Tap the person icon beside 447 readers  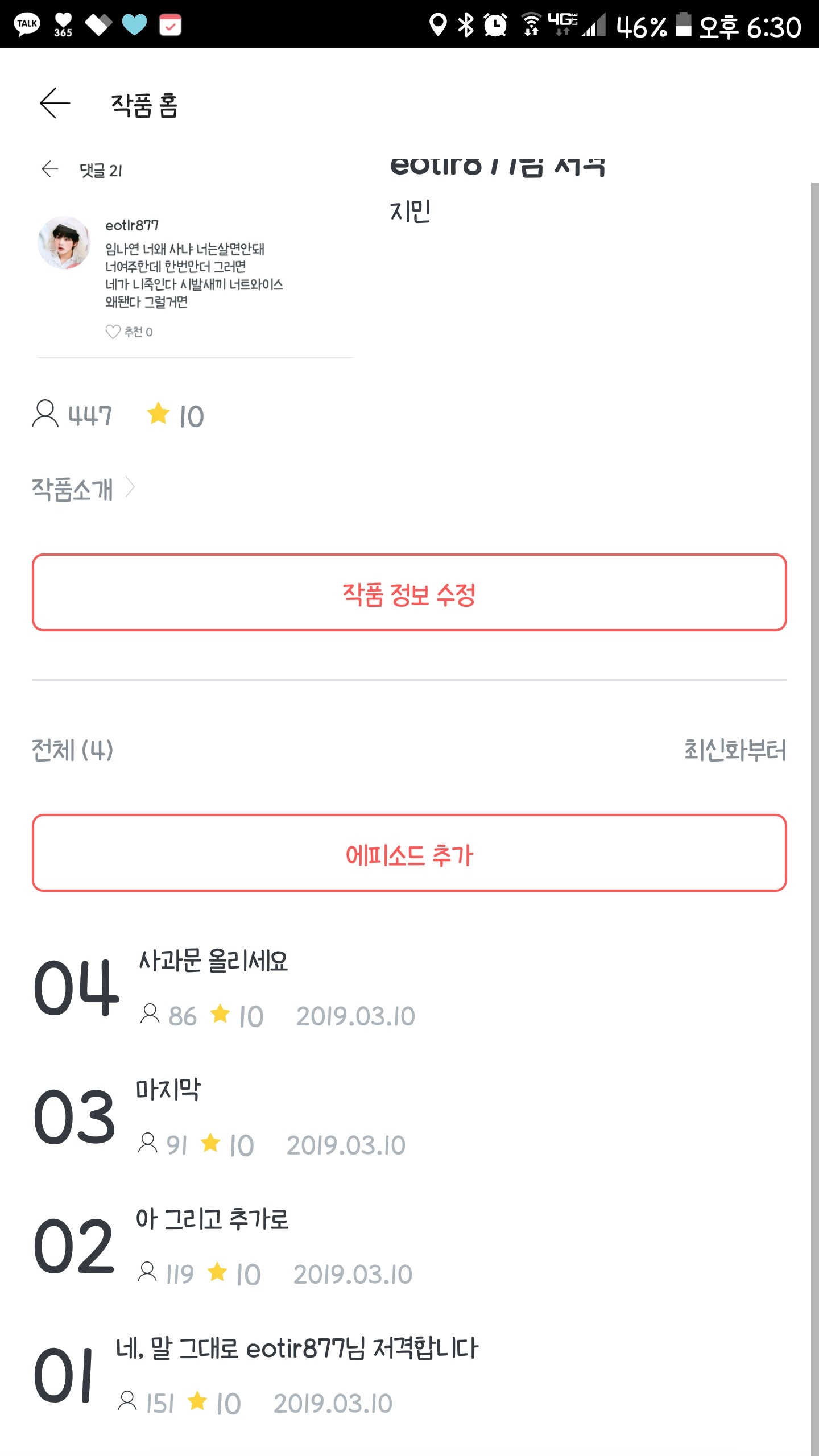point(45,413)
